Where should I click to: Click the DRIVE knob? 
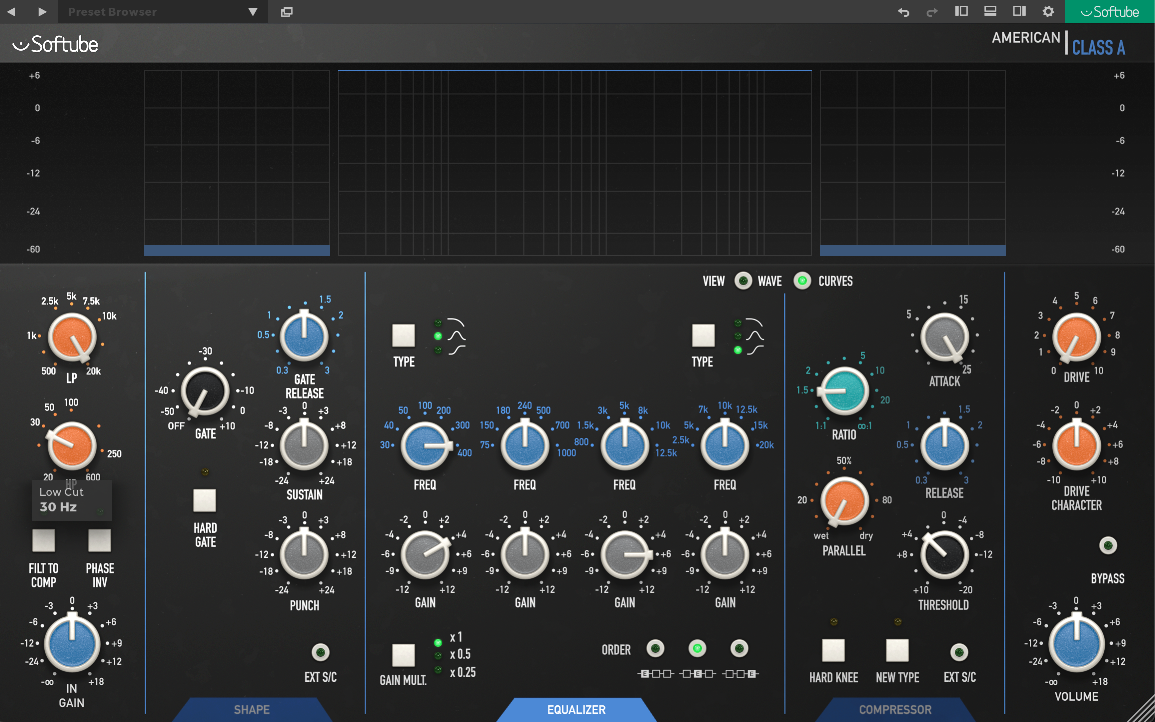click(x=1076, y=337)
